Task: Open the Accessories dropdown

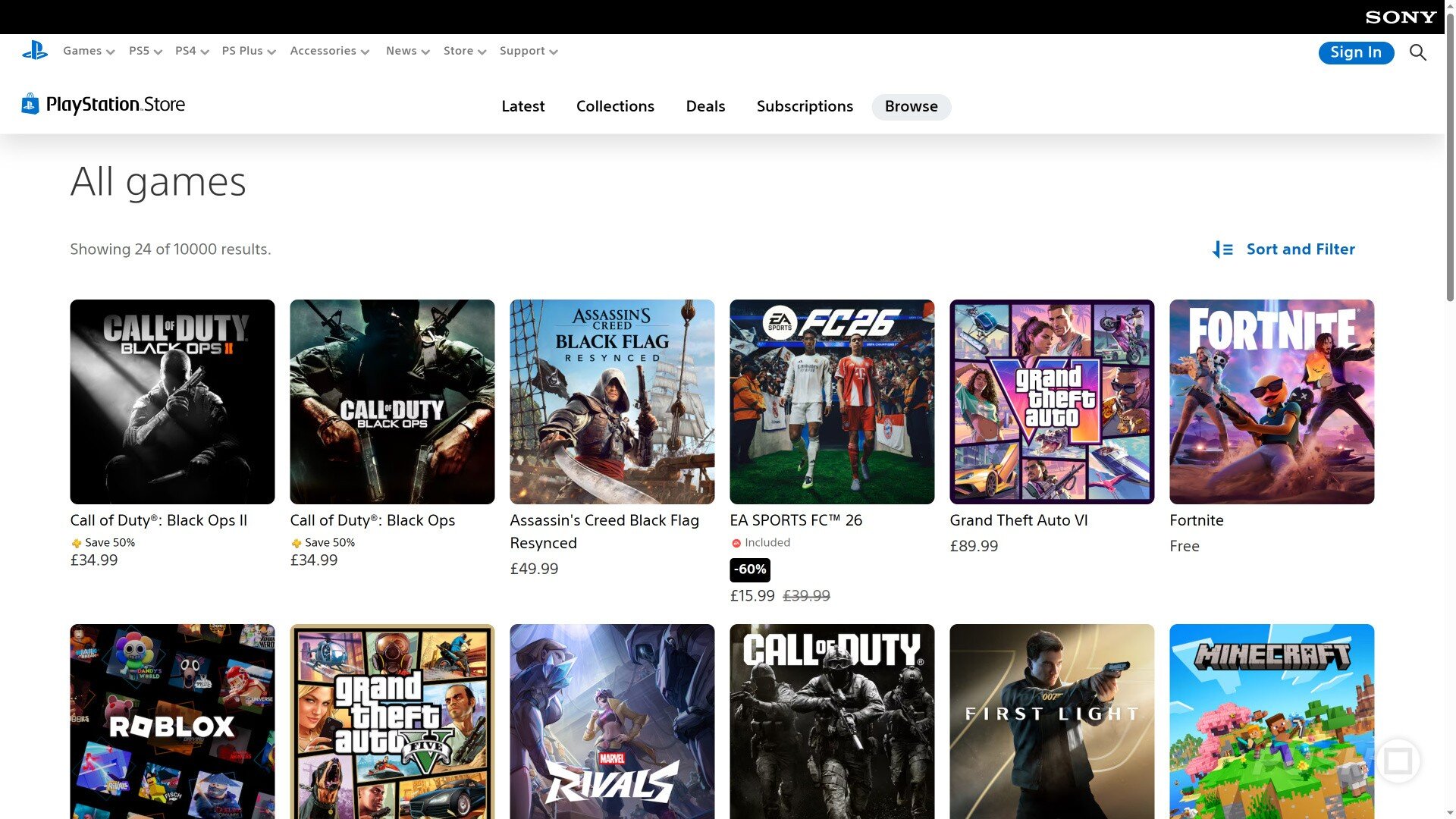Action: point(330,51)
